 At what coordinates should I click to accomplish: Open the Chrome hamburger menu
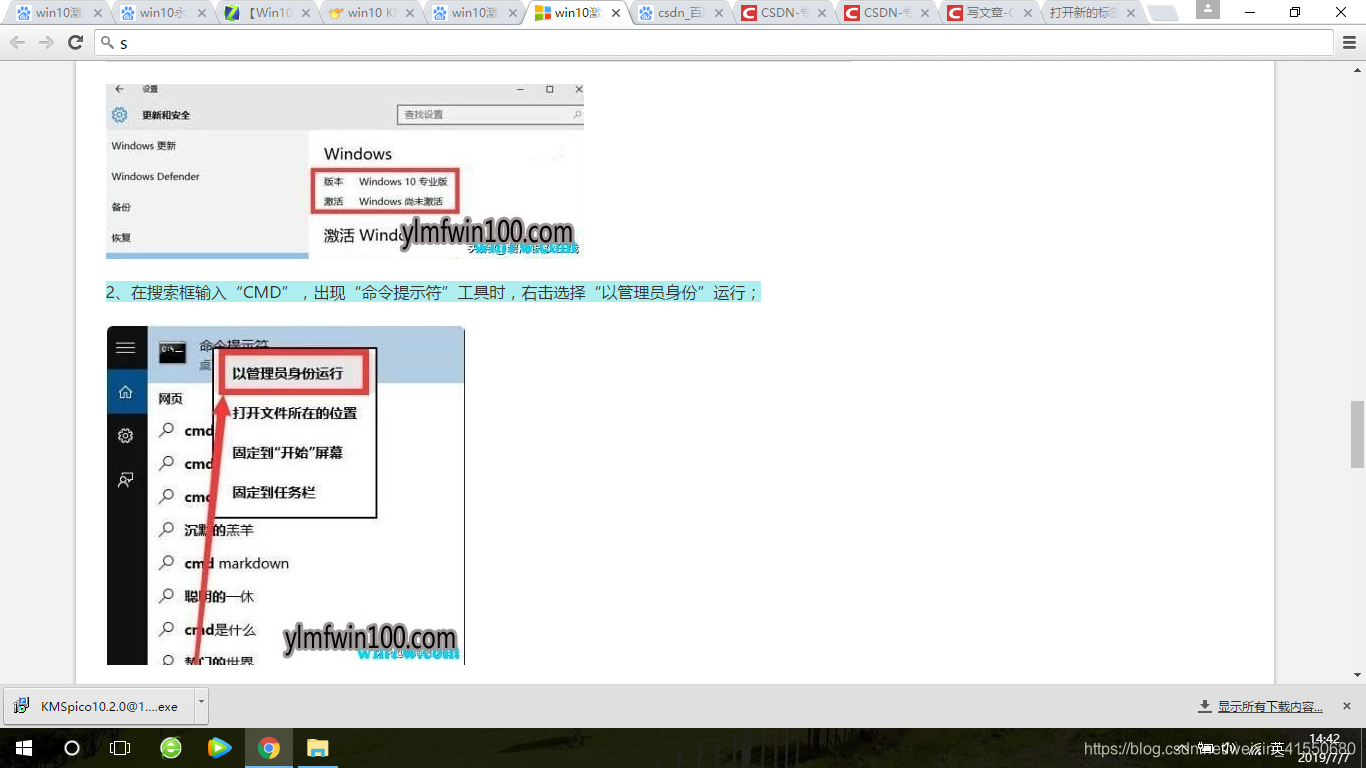click(1350, 43)
